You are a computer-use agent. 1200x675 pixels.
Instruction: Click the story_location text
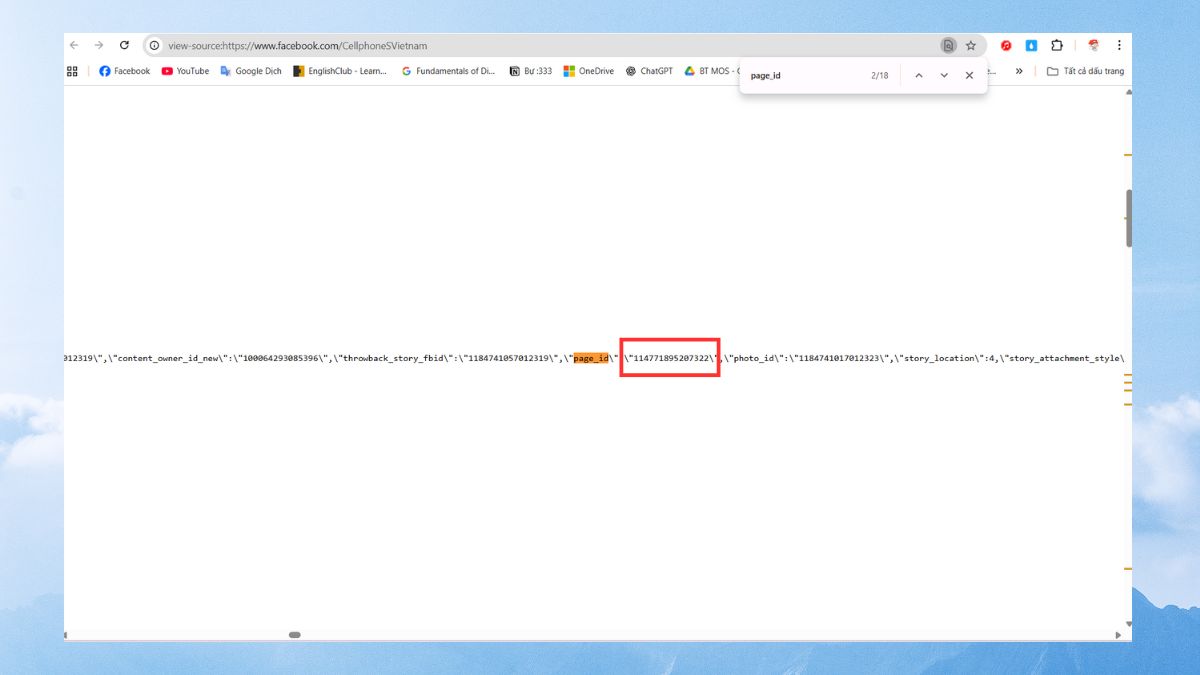click(x=946, y=358)
